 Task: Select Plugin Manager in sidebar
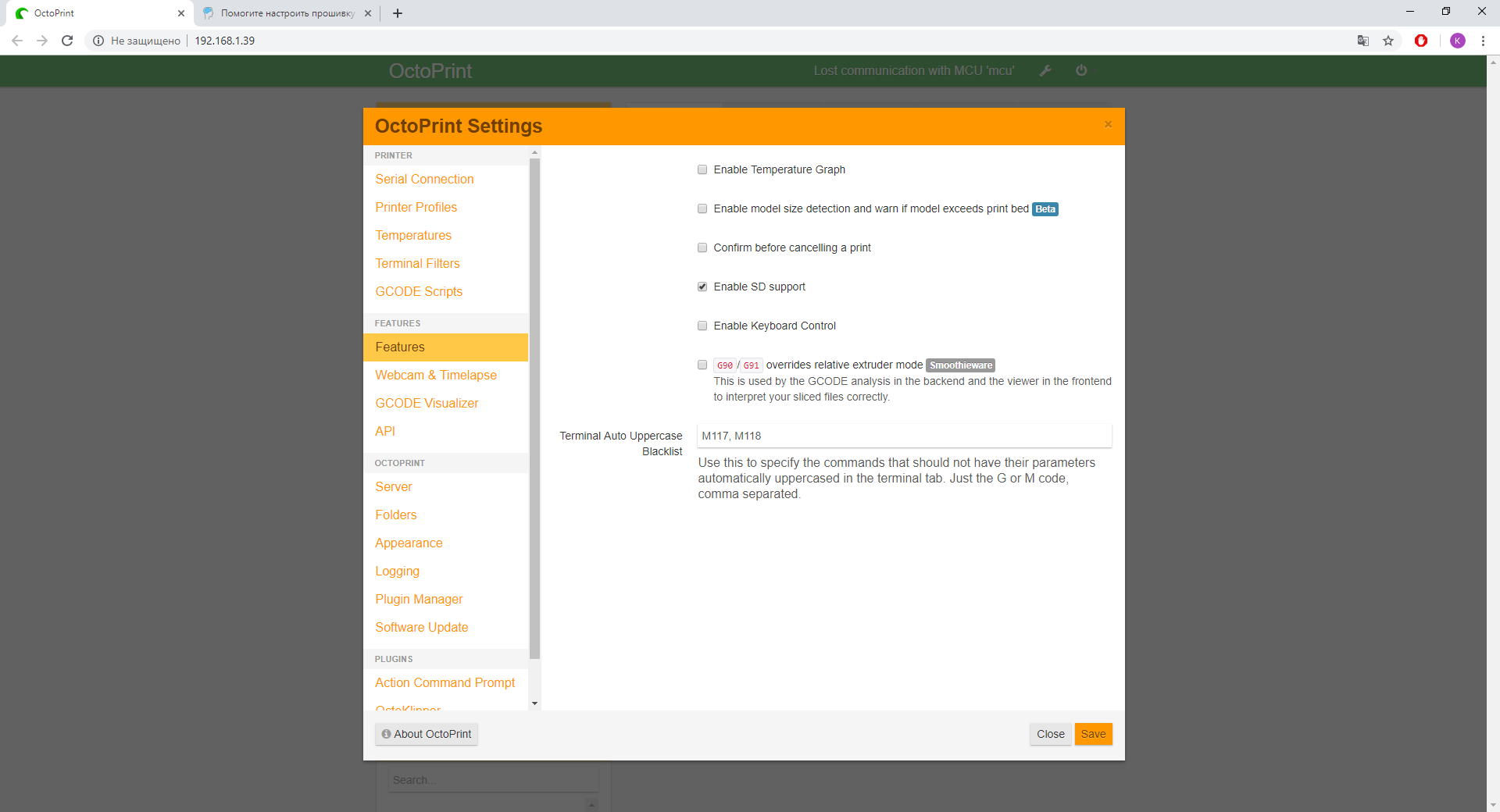point(419,599)
